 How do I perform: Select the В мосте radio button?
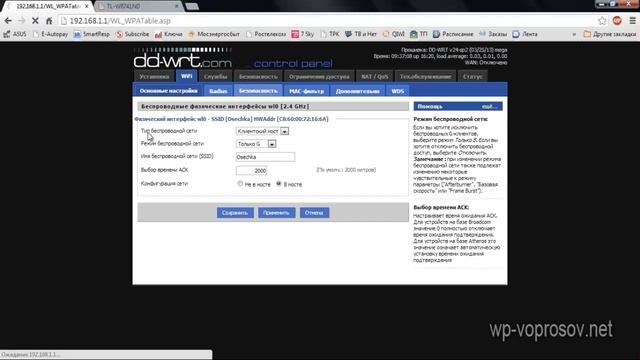[279, 184]
